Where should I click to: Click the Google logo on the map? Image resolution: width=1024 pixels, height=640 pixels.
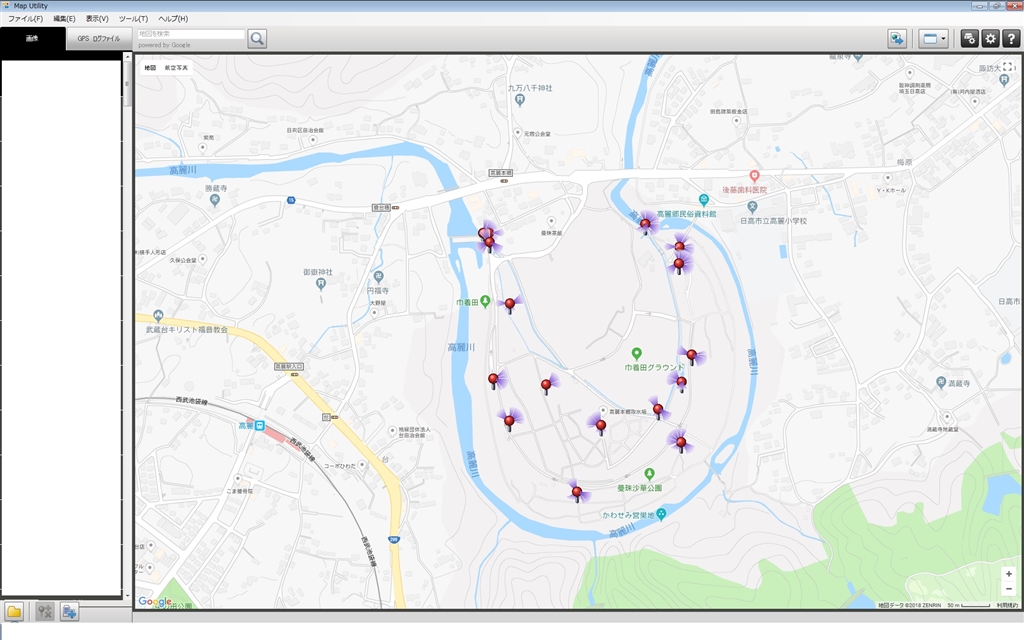155,602
